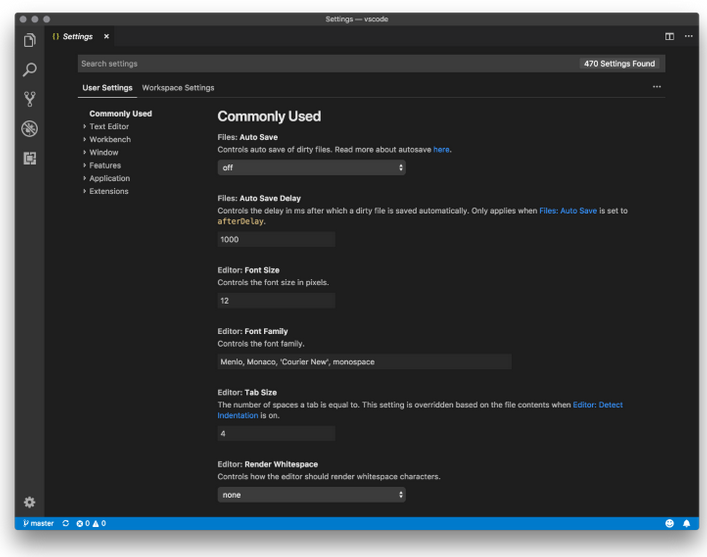Image resolution: width=707 pixels, height=557 pixels.
Task: Open the Render Whitespace dropdown showing none
Action: (312, 495)
